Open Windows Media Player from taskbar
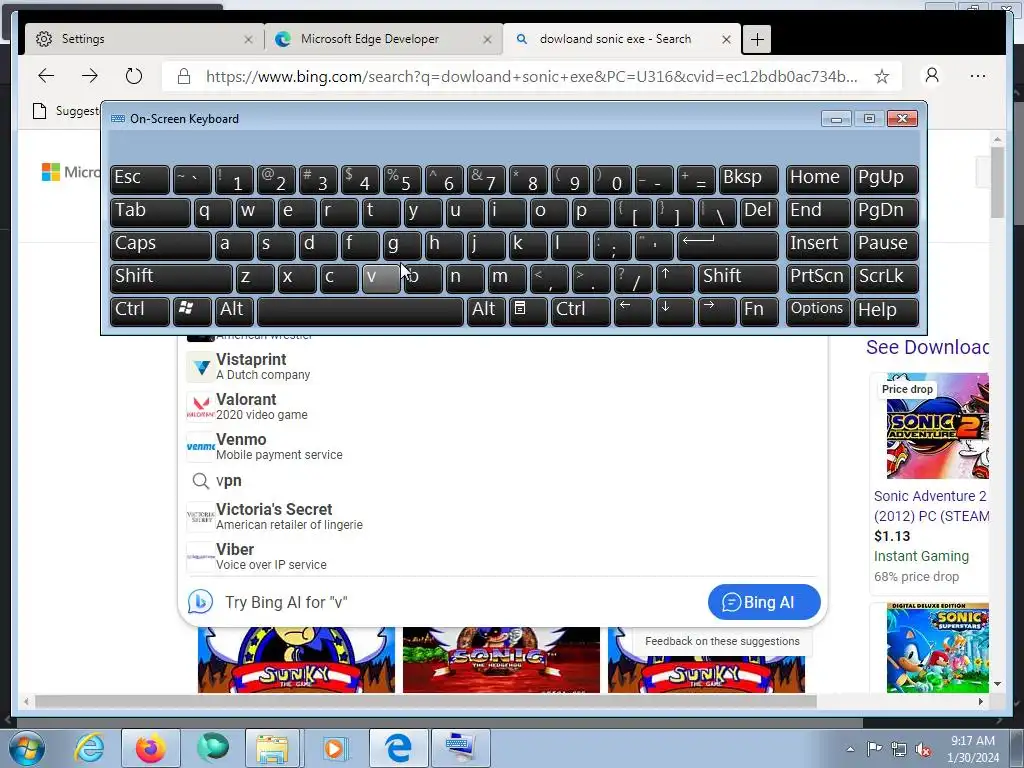Image resolution: width=1024 pixels, height=768 pixels. [334, 748]
